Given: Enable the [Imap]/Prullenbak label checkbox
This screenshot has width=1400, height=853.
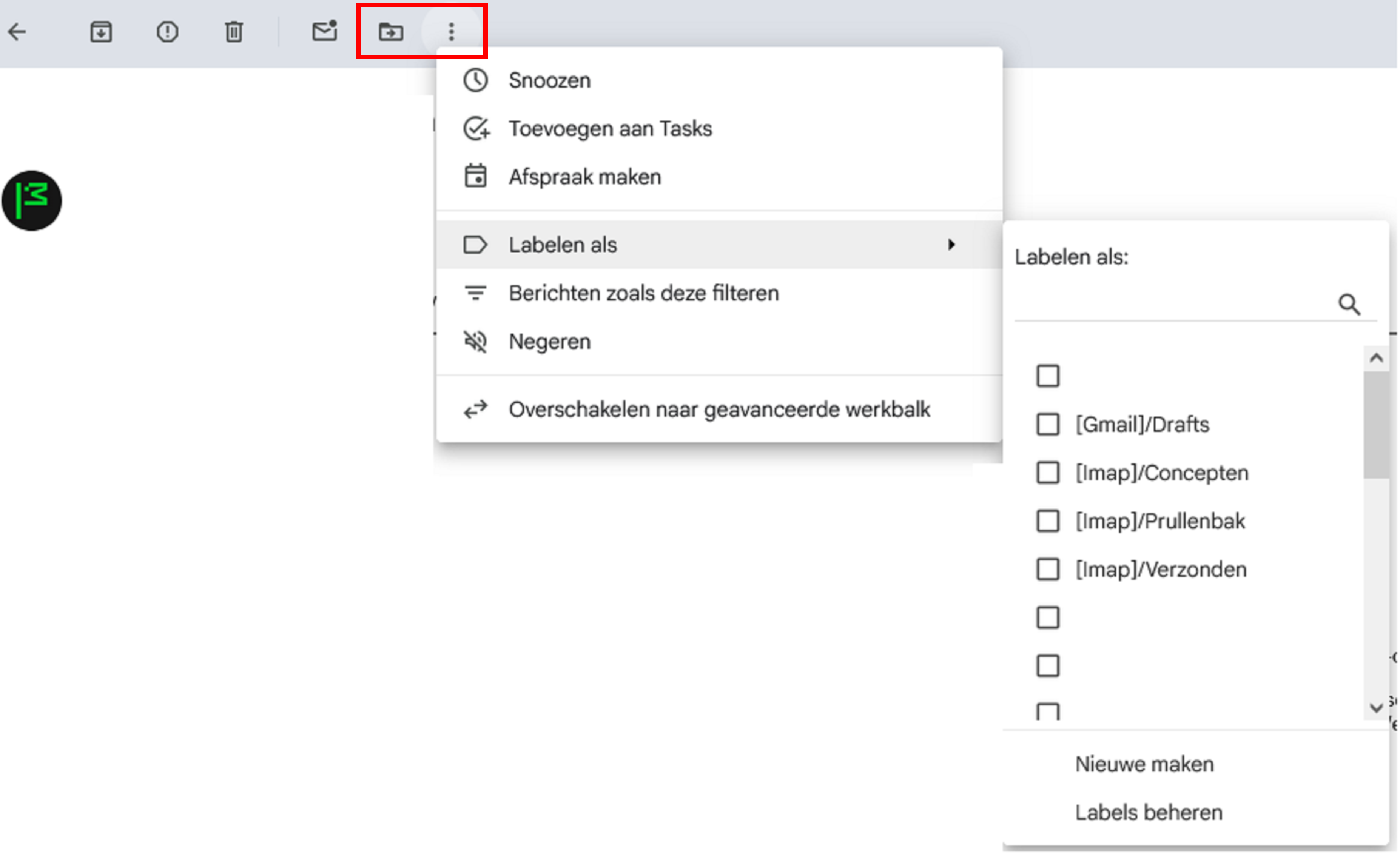Looking at the screenshot, I should 1048,521.
